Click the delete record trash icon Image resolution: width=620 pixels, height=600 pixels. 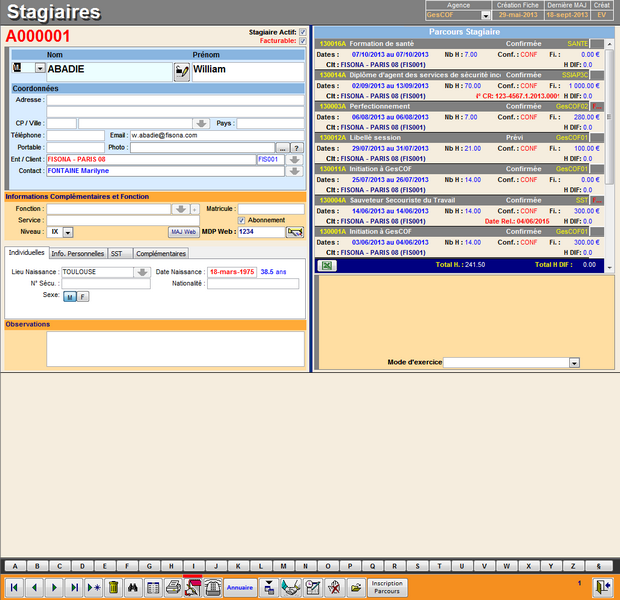(x=113, y=587)
